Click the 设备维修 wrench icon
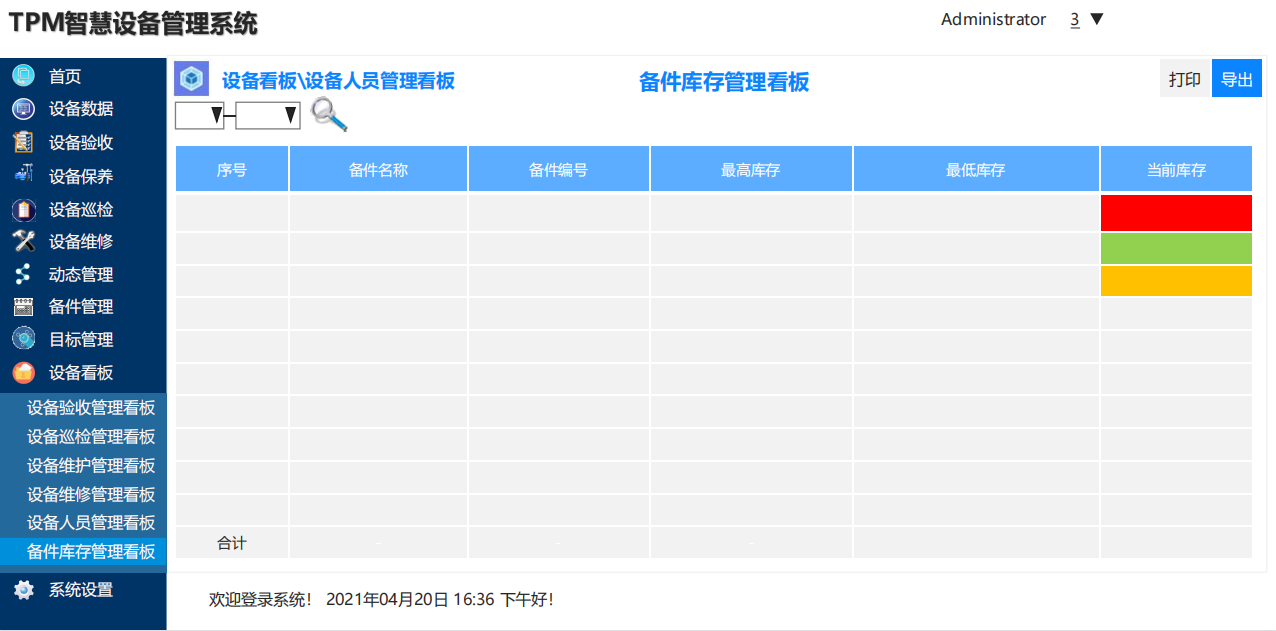 click(24, 241)
